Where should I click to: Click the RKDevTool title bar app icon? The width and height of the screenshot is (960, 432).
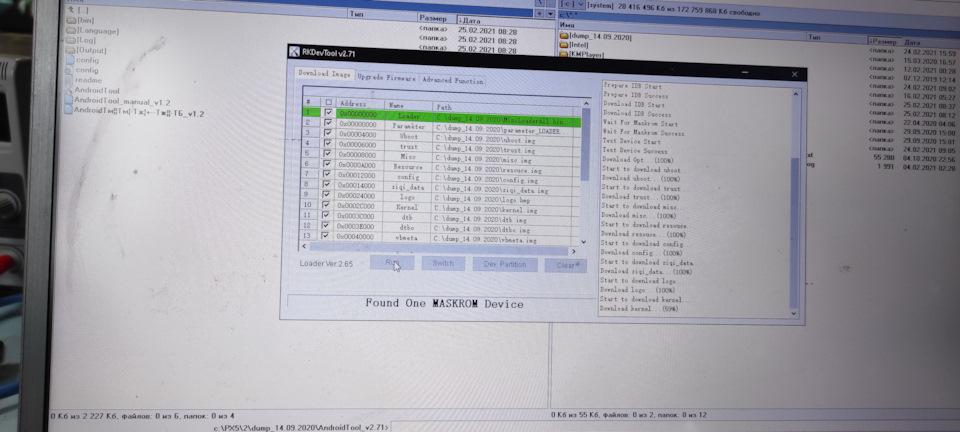(294, 51)
